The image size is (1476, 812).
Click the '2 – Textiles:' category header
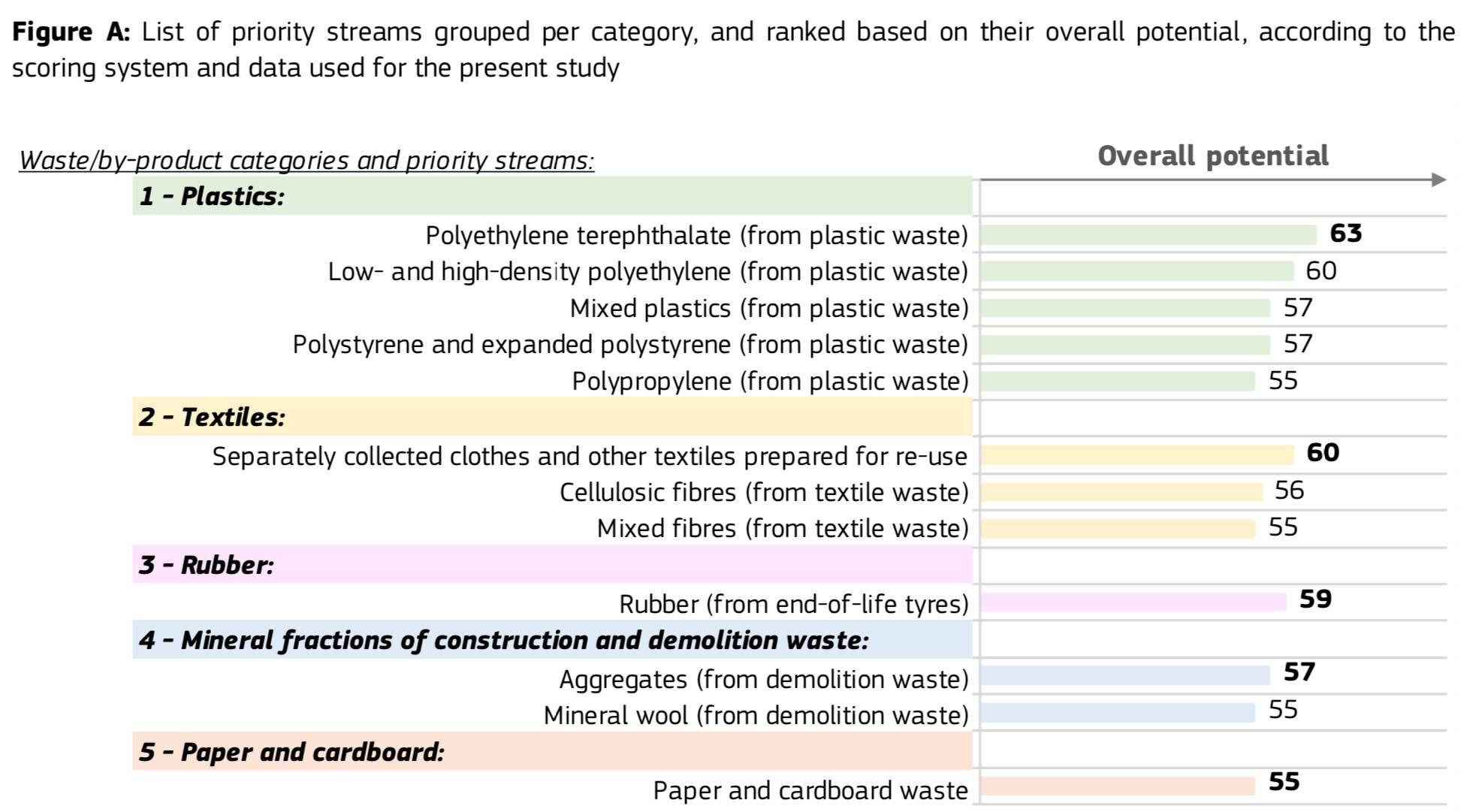(x=212, y=418)
